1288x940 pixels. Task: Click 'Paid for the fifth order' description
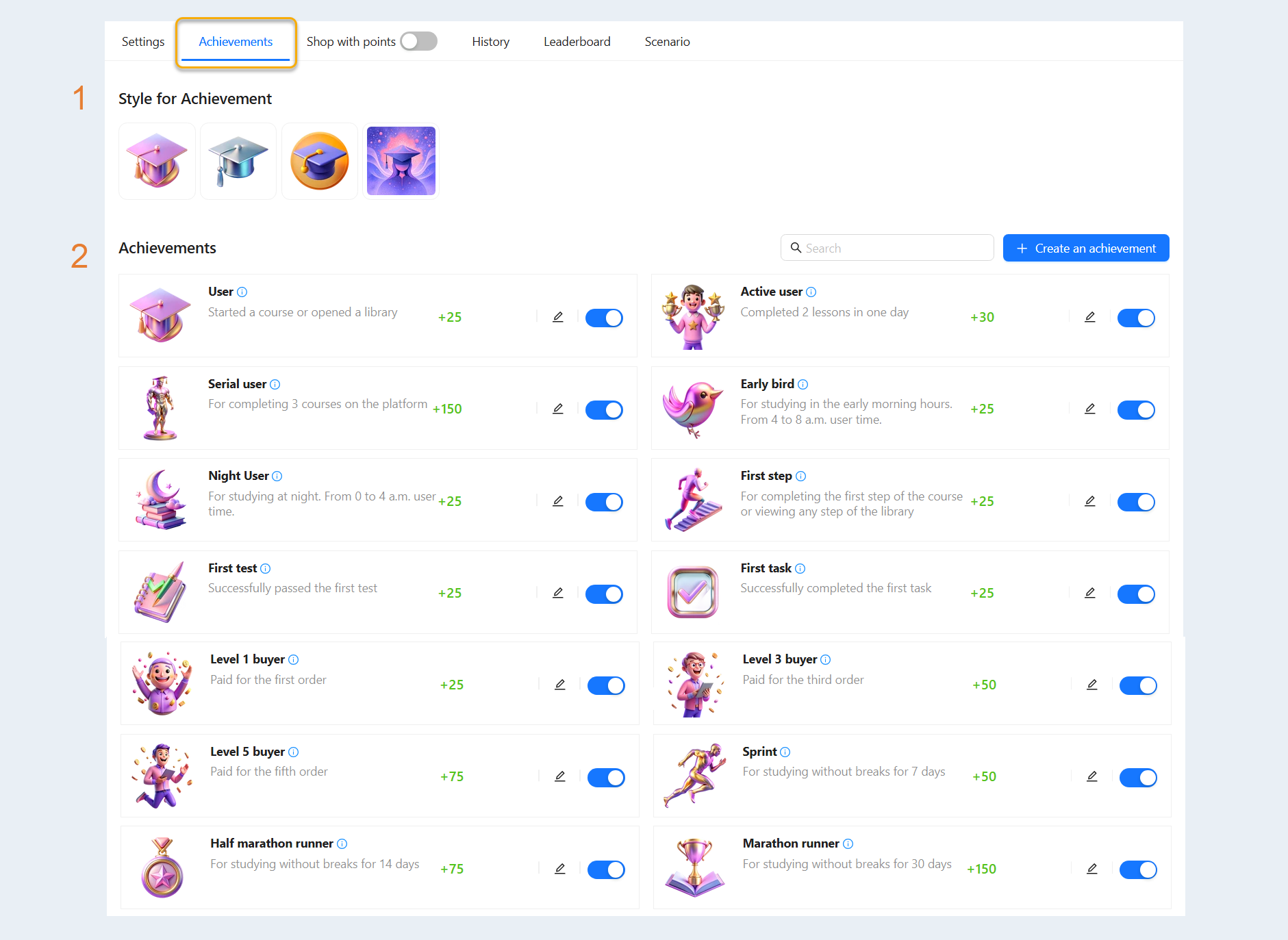coord(269,772)
